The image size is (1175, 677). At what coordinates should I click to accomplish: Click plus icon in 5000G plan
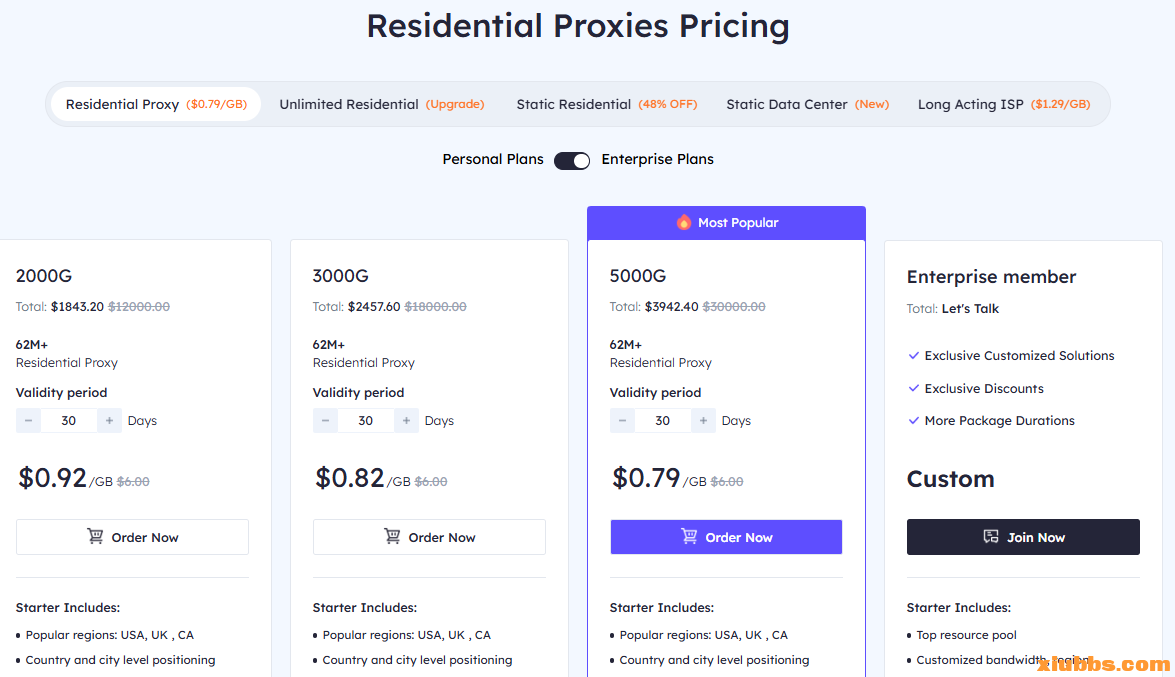coord(703,421)
